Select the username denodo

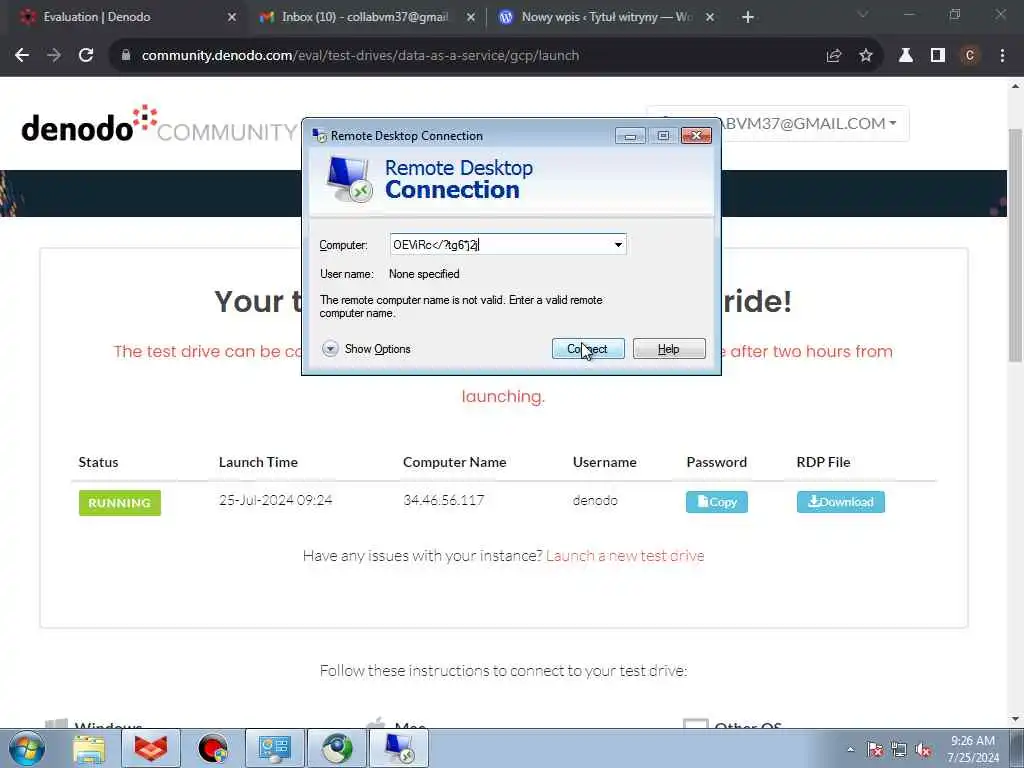pos(595,500)
